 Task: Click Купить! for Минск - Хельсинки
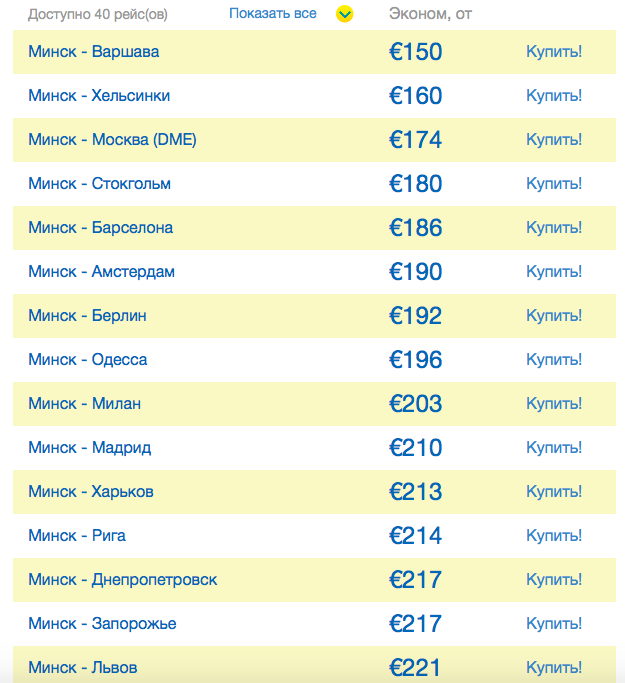(x=554, y=96)
